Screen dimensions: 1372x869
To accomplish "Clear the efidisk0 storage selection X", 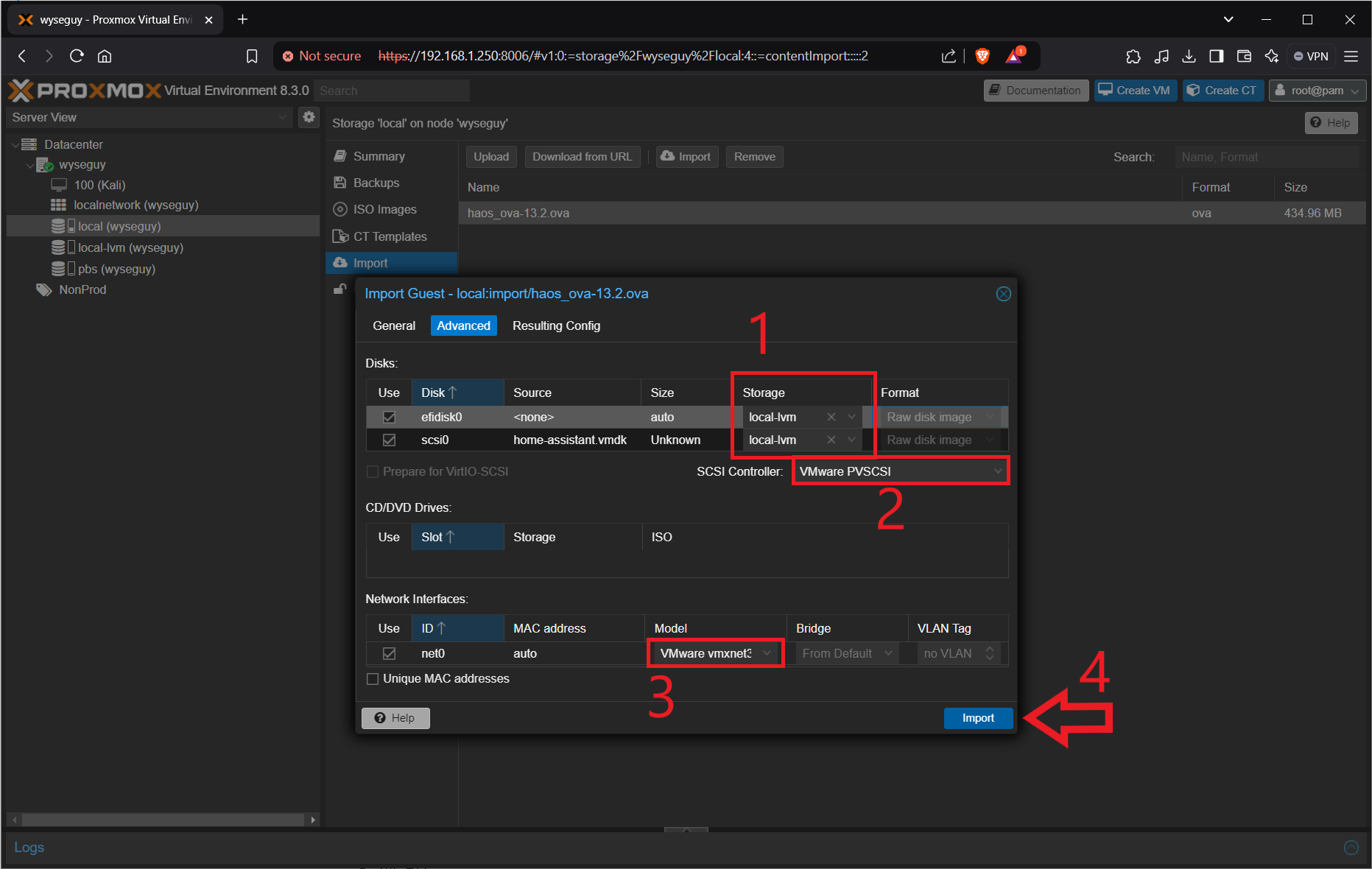I will pyautogui.click(x=831, y=417).
